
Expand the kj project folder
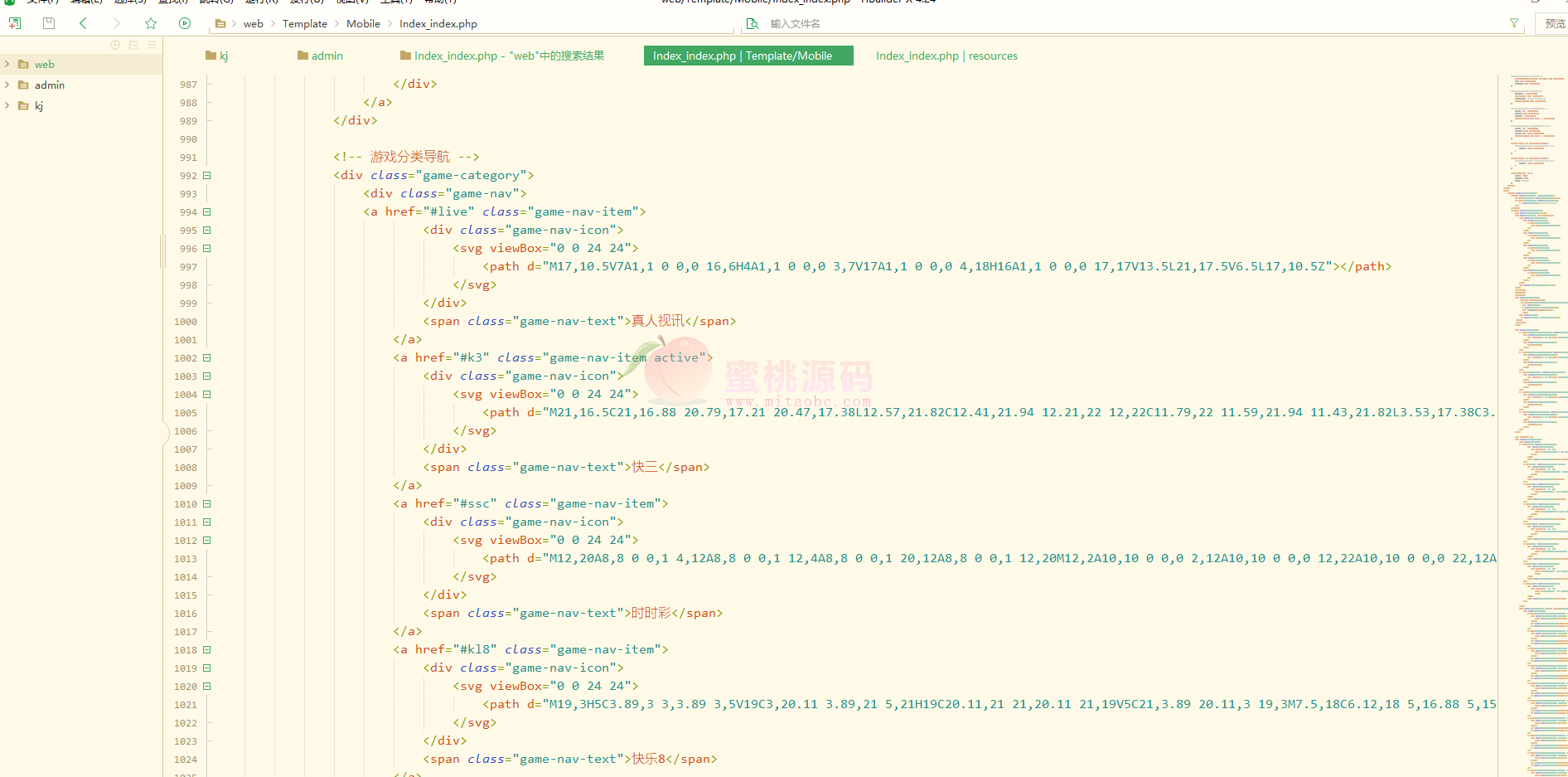[x=7, y=105]
